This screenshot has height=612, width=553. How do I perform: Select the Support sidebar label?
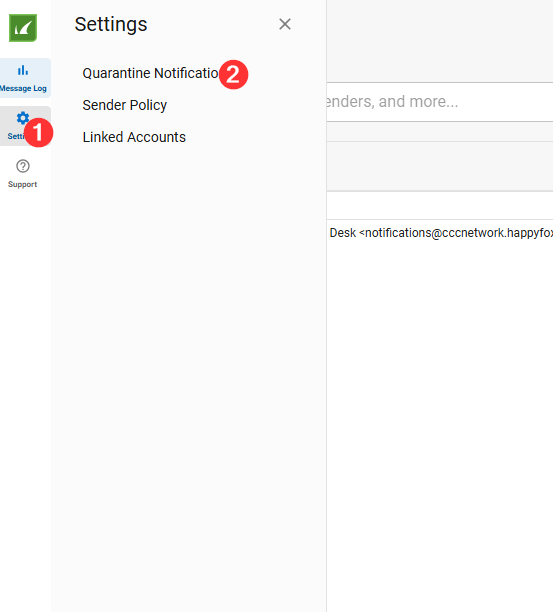click(23, 184)
